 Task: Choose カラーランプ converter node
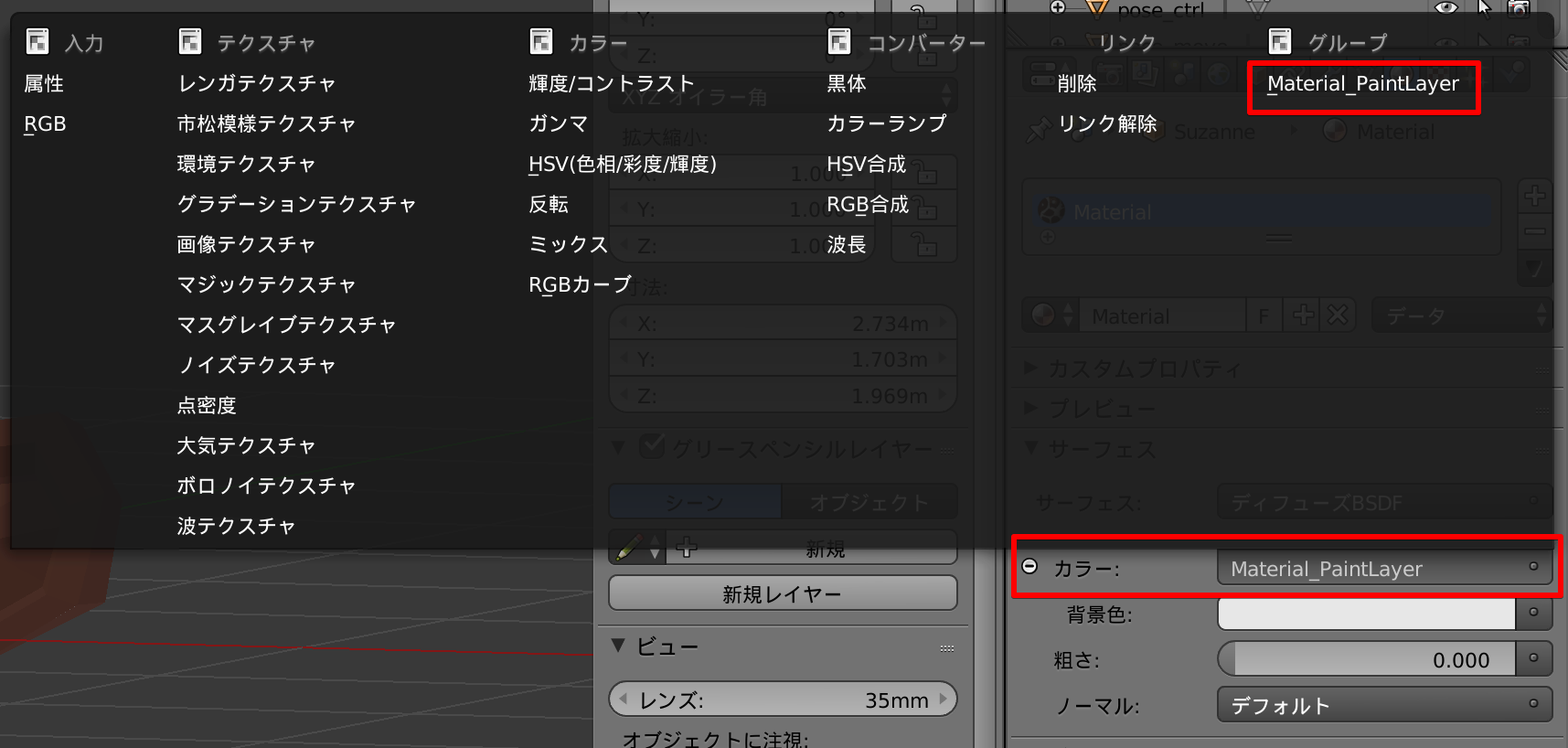886,123
